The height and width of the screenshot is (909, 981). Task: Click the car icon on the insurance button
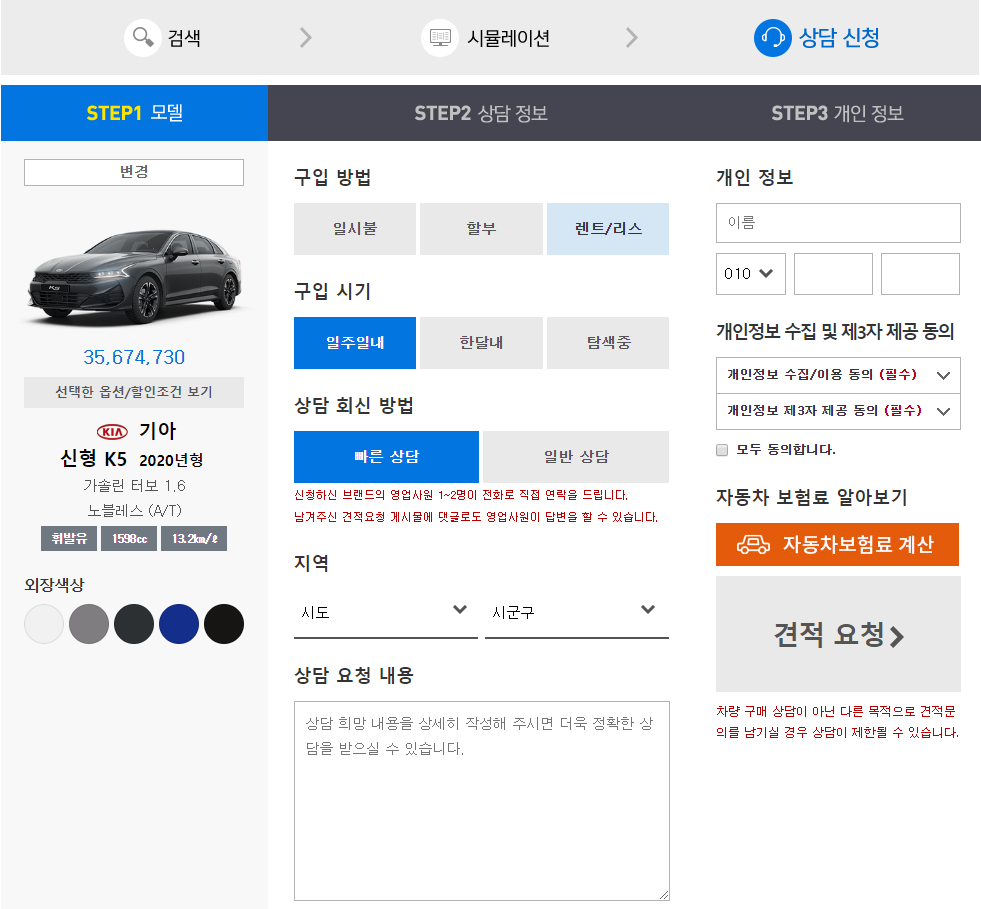(753, 544)
